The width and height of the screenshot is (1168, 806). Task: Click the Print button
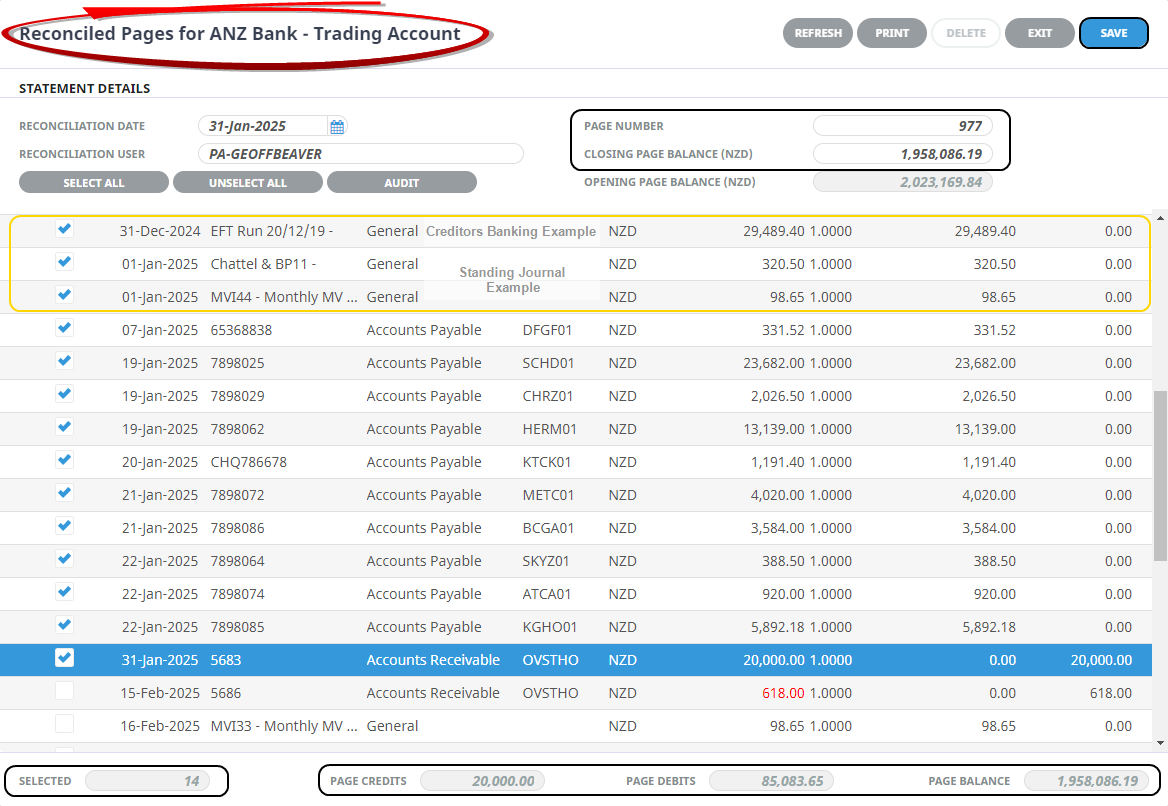click(x=892, y=33)
